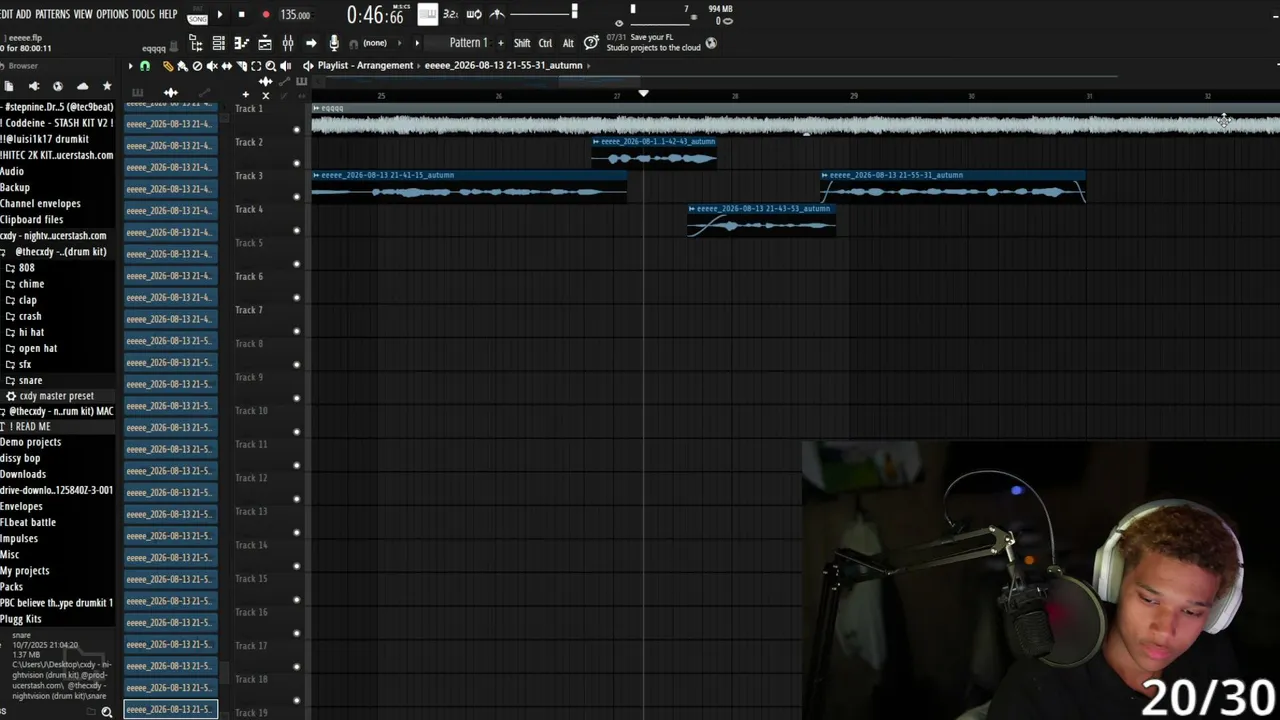
Task: Click the Stop button in transport
Action: (x=242, y=15)
